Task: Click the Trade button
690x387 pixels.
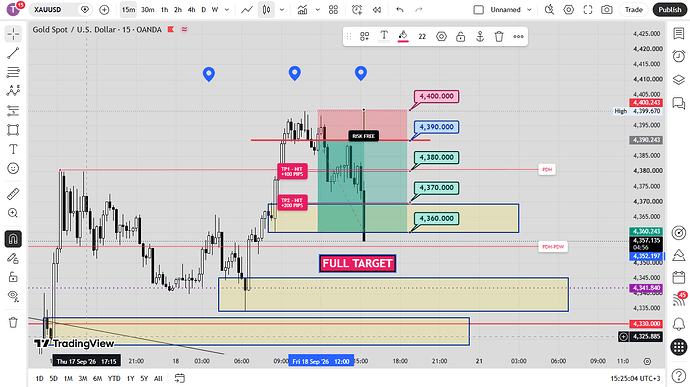Action: (634, 9)
